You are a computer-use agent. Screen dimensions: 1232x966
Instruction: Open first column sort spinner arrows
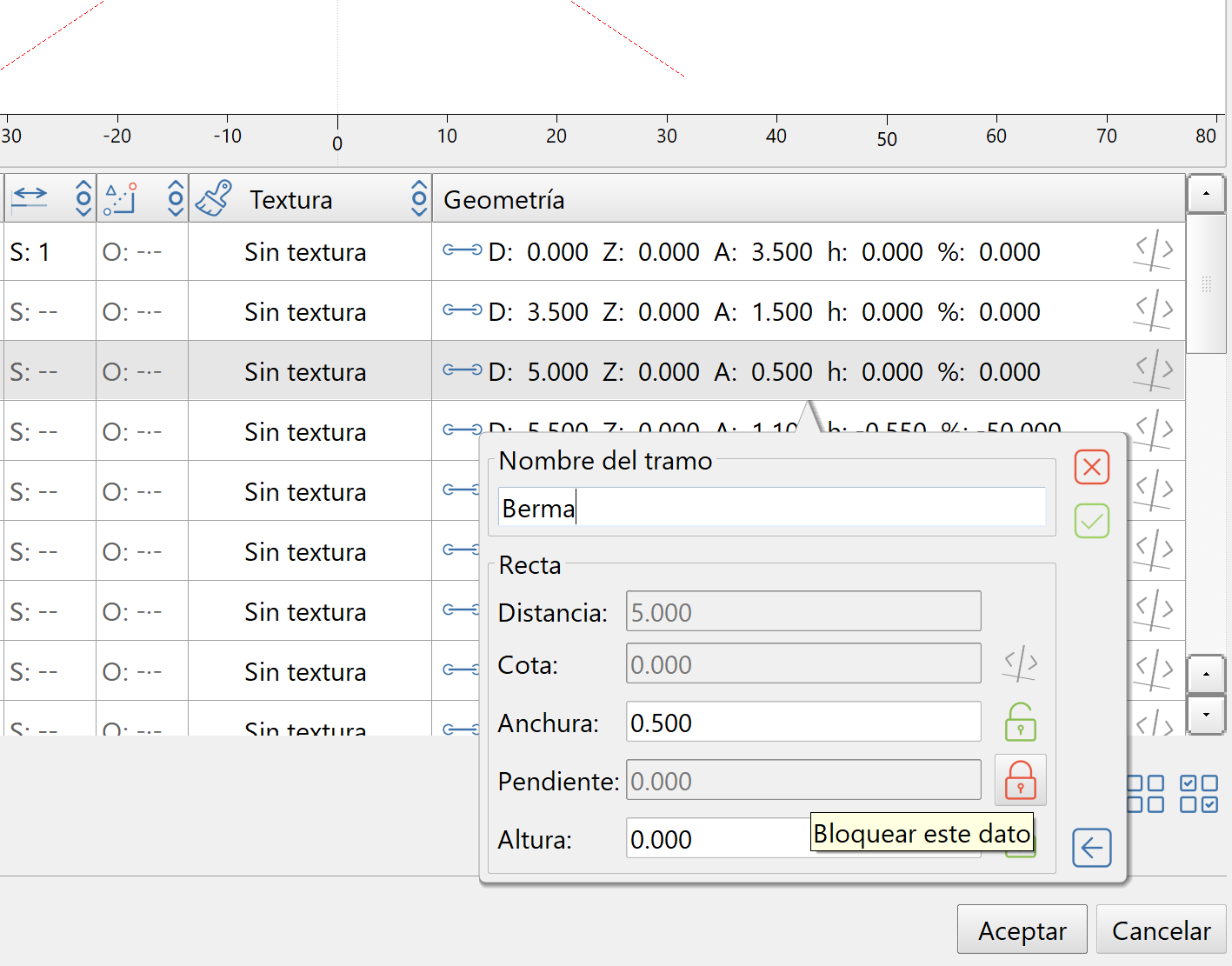pos(83,198)
